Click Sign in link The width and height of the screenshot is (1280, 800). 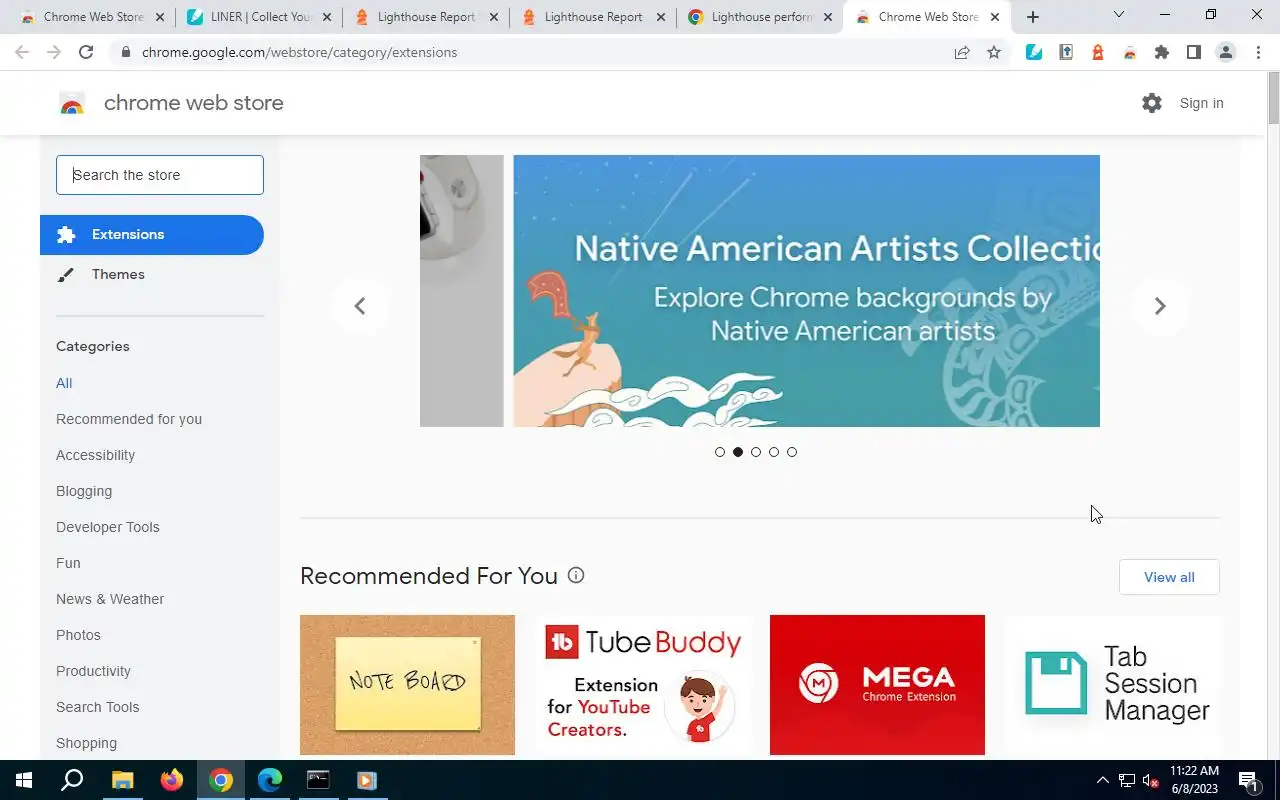point(1201,103)
